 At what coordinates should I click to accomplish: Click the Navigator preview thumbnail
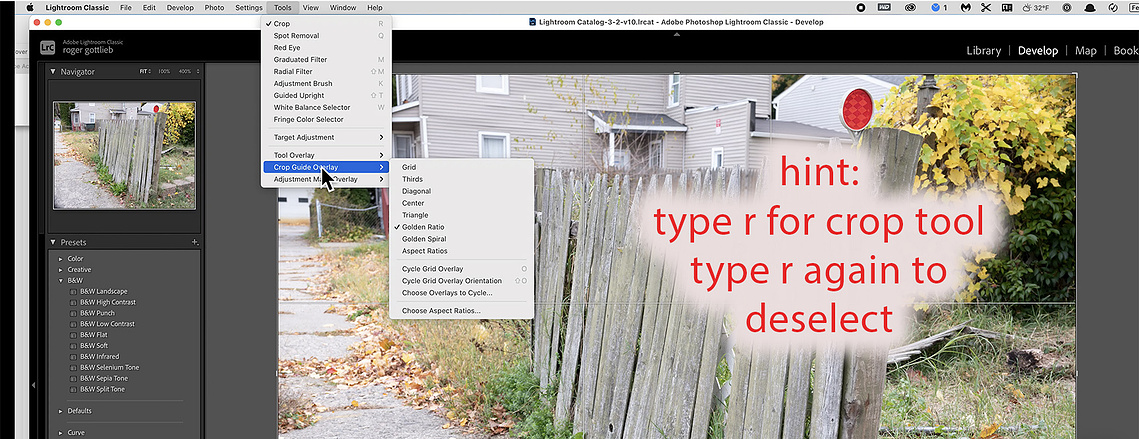click(x=124, y=155)
